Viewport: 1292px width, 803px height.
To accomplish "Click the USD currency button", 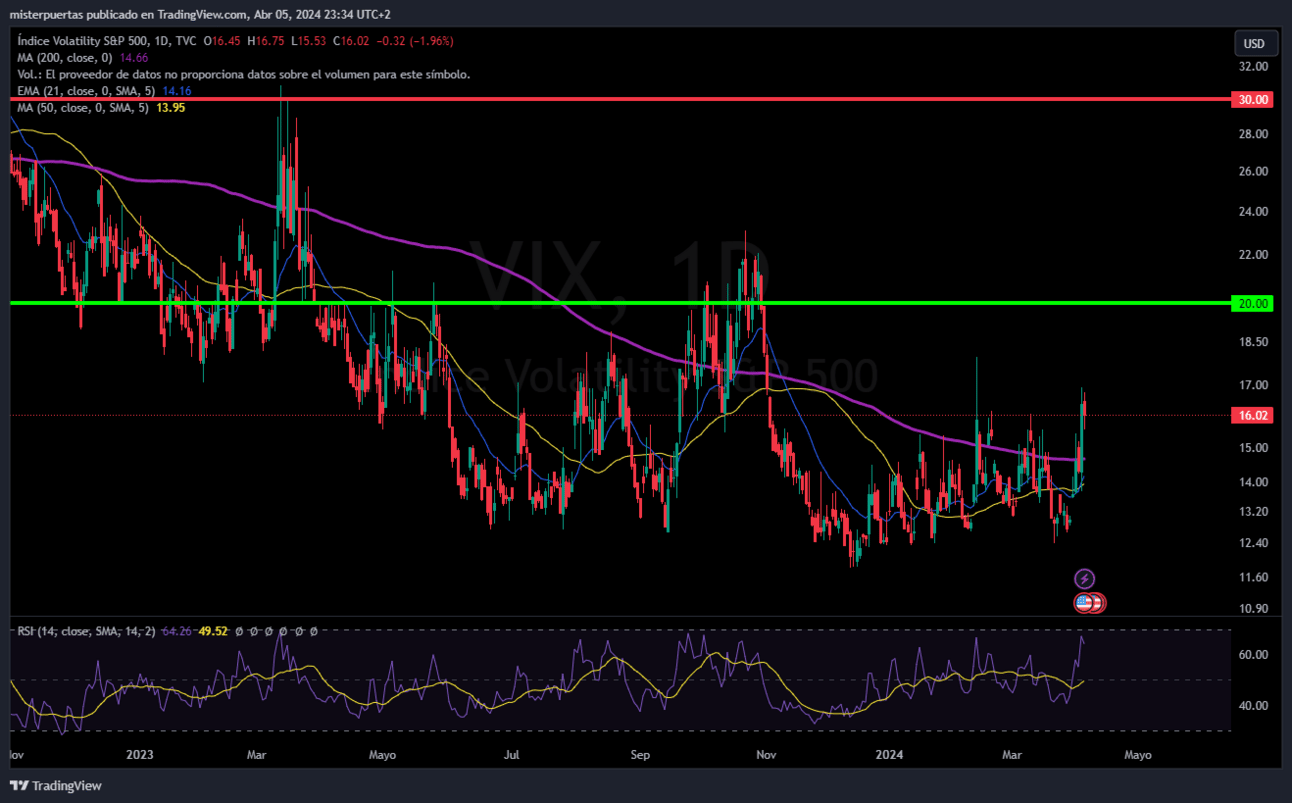I will pos(1254,43).
